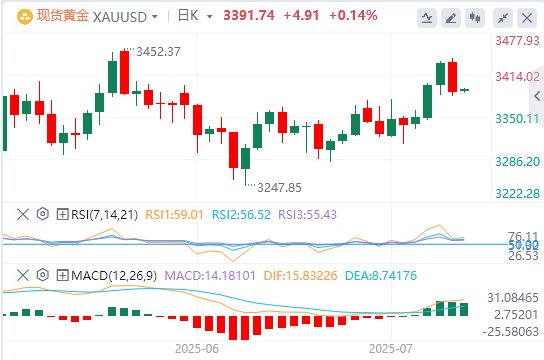Viewport: 544px width, 360px height.
Task: Open the 日K timeframe dropdown
Action: click(209, 16)
